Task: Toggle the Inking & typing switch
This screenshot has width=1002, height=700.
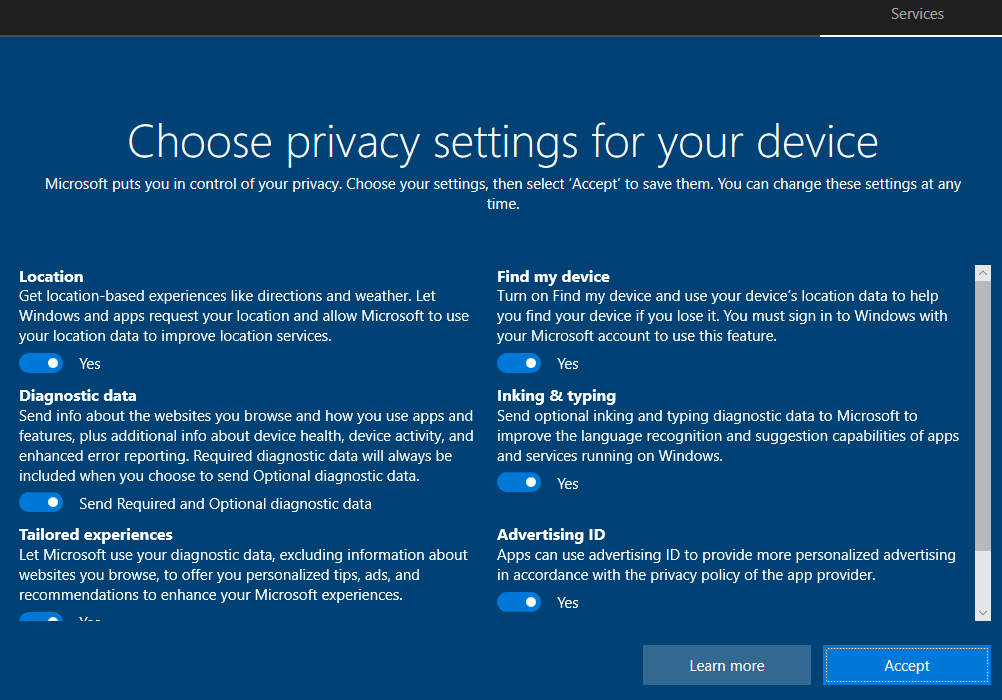Action: 519,483
